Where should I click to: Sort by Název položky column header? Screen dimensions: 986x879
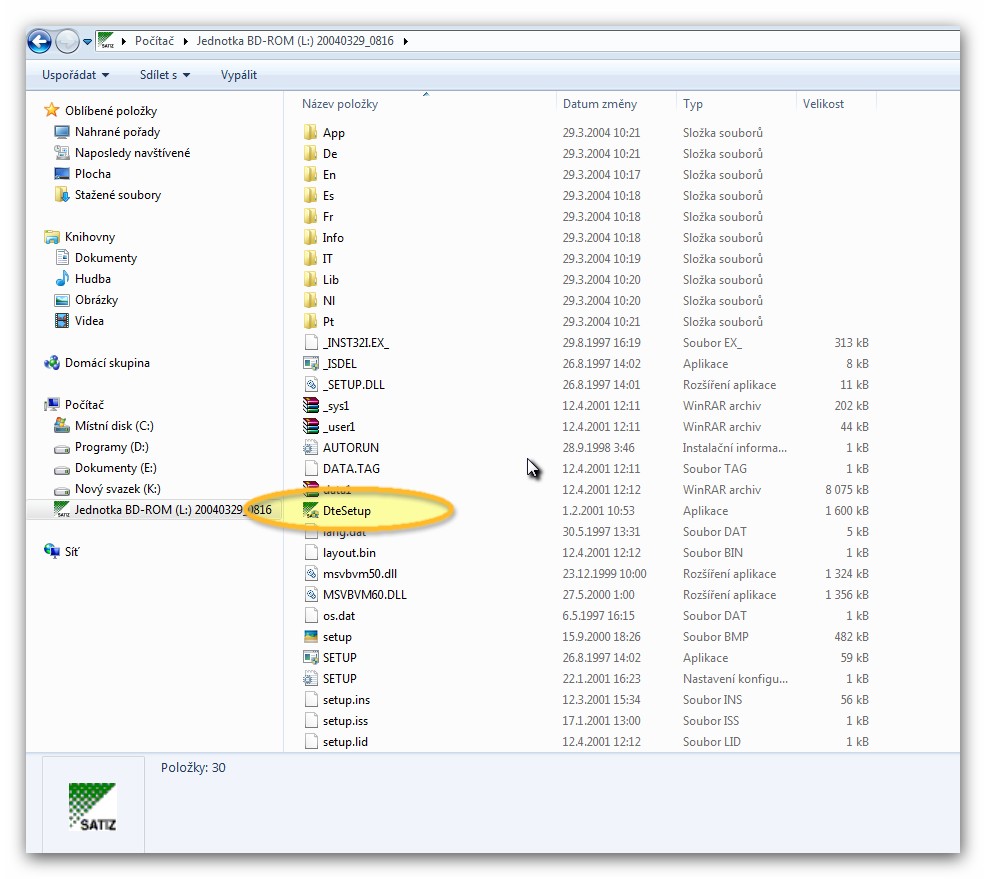click(x=340, y=104)
